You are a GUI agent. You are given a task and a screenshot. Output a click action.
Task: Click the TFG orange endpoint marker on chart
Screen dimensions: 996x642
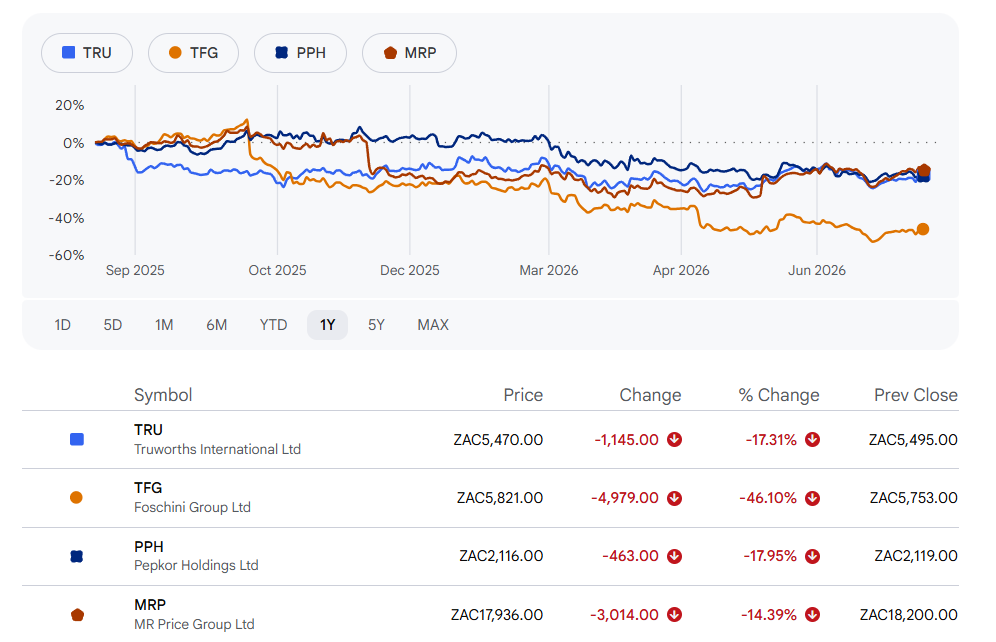tap(923, 229)
